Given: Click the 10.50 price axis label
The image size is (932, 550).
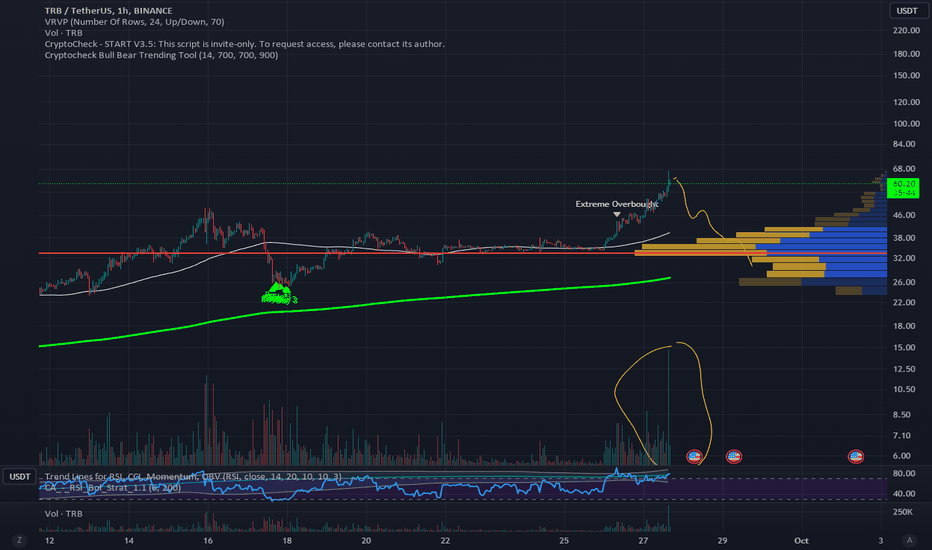Looking at the screenshot, I should (x=903, y=389).
